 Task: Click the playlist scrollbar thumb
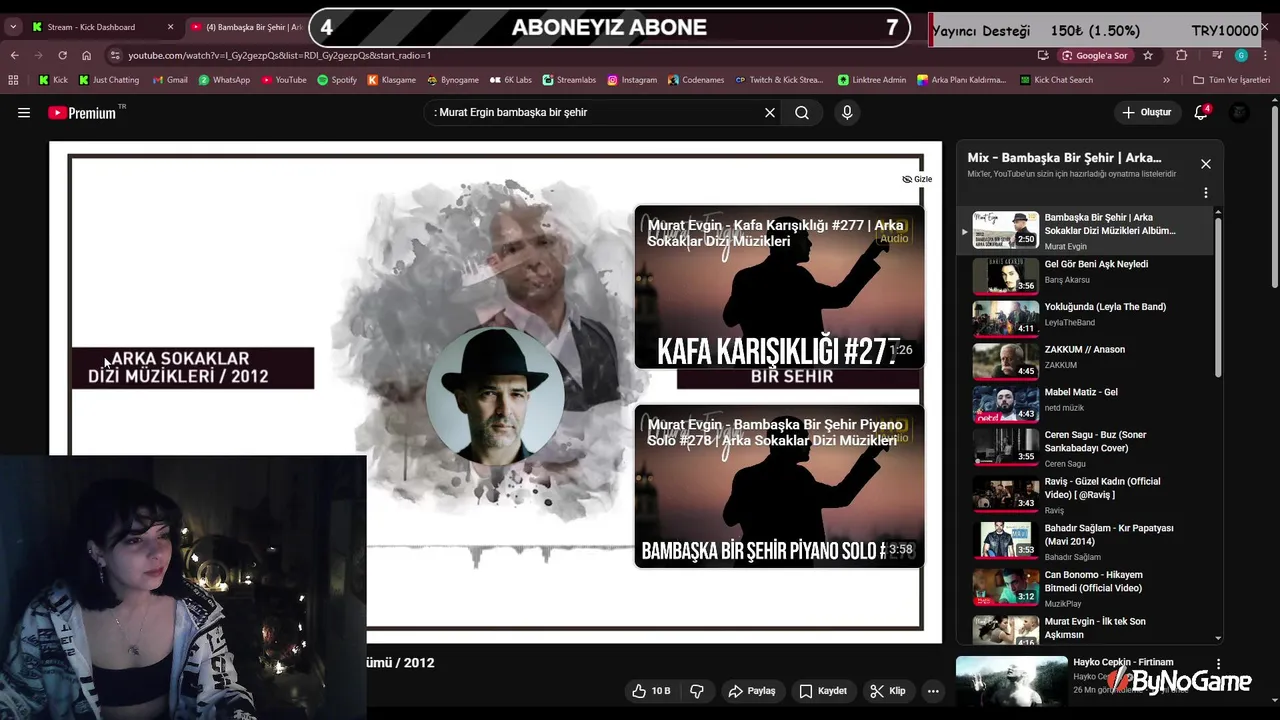click(1218, 297)
